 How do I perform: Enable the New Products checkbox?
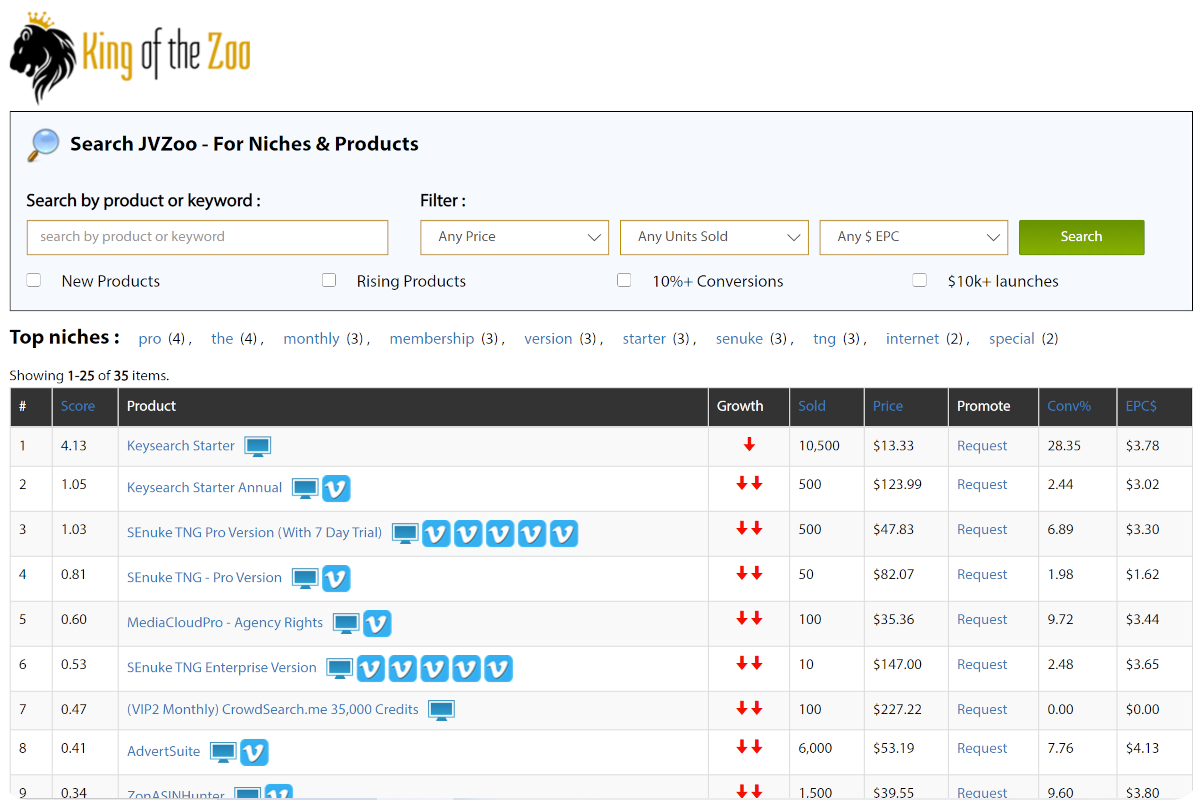pos(34,281)
